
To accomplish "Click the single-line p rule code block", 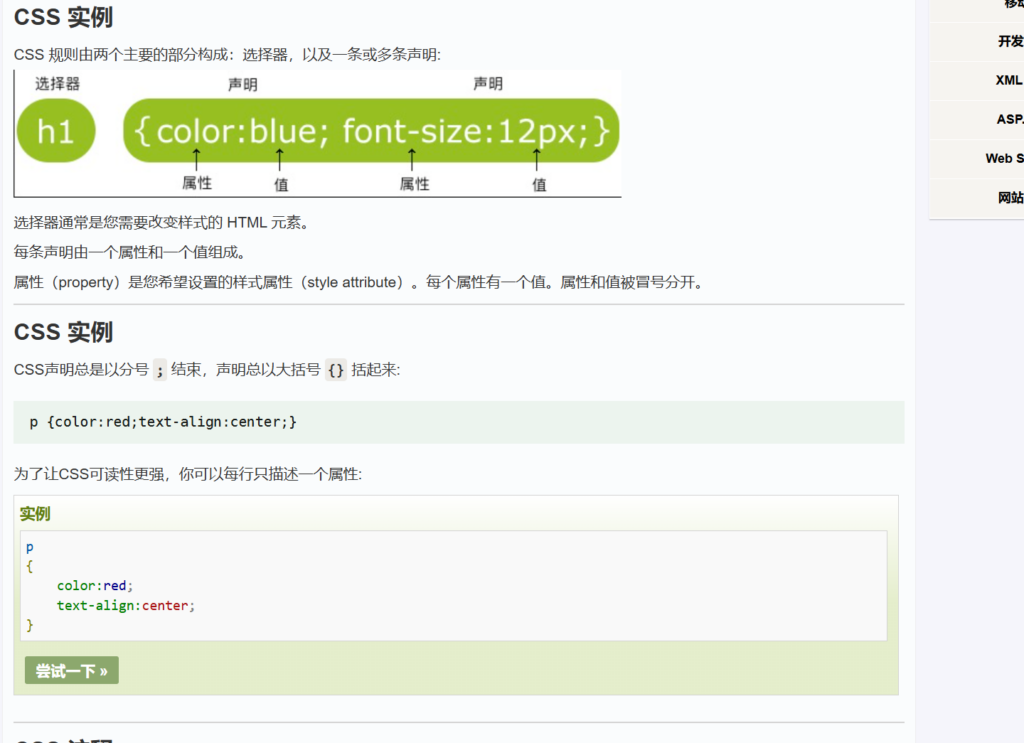I will point(458,422).
